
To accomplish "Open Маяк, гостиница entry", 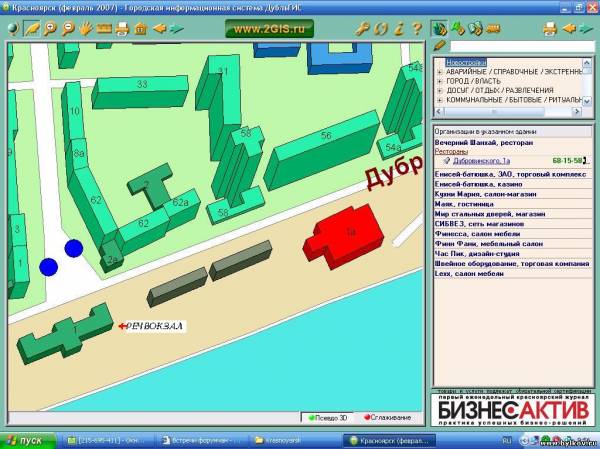I will click(464, 204).
